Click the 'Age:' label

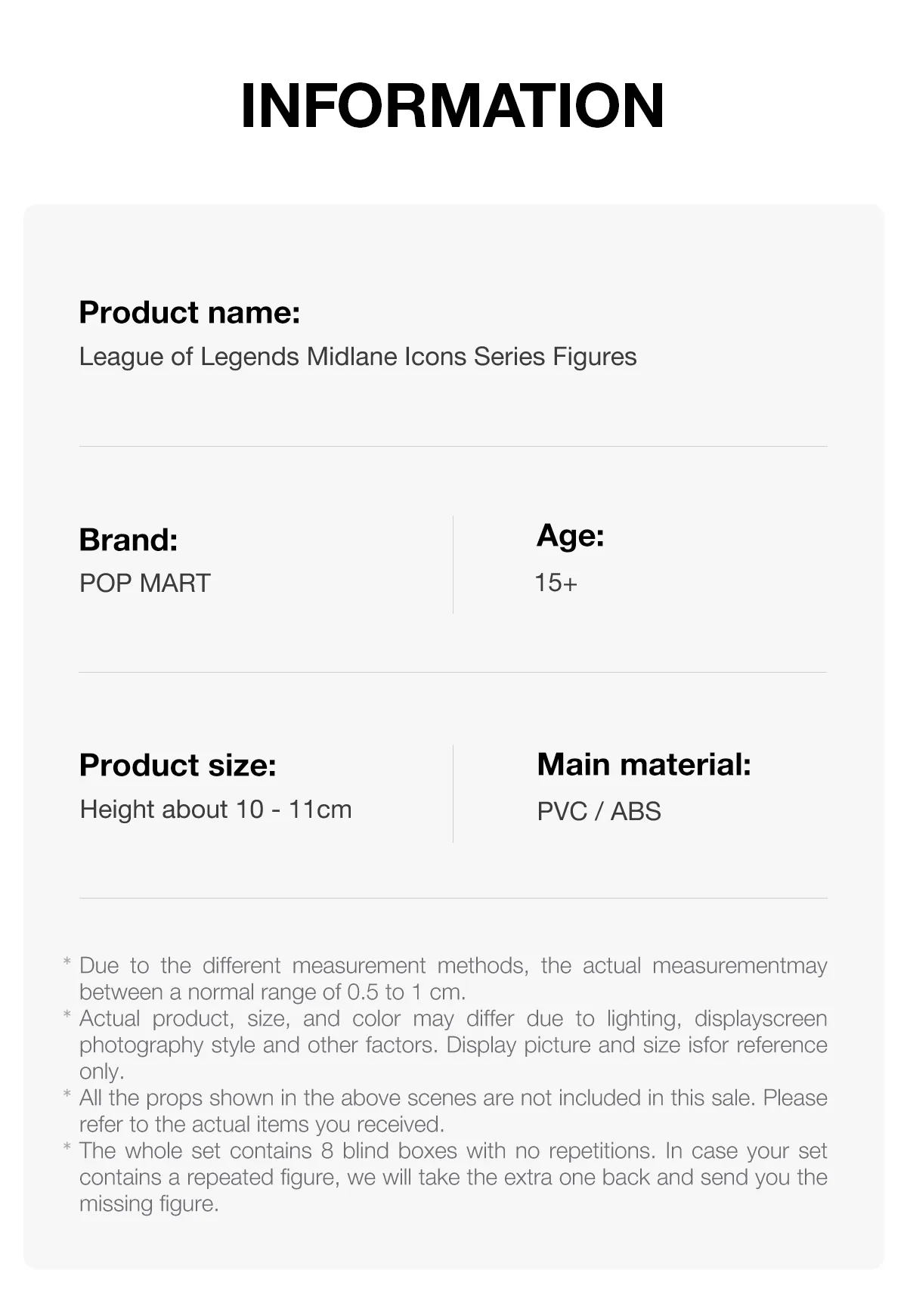click(571, 535)
